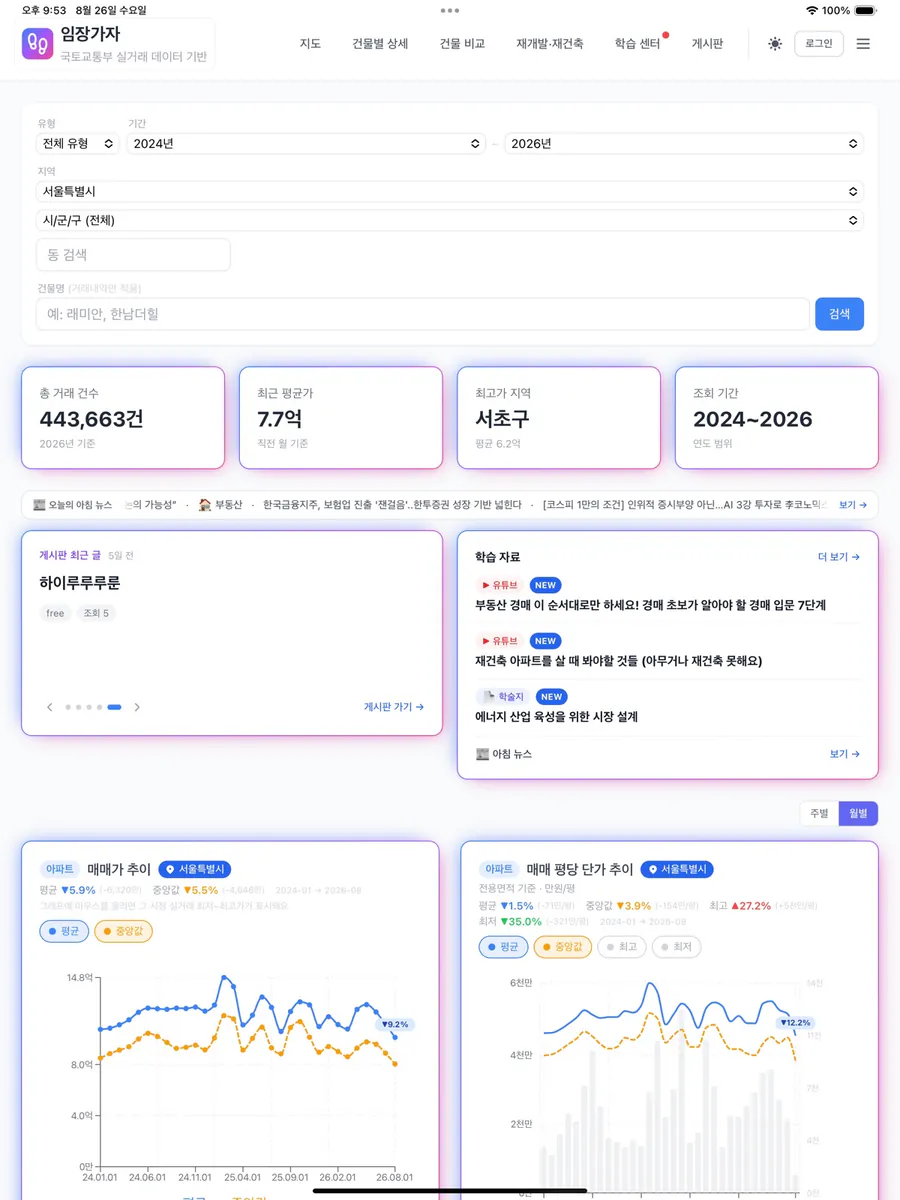Click the 조회 기간 2024~2026 card
Image resolution: width=900 pixels, height=1200 pixels.
pos(777,418)
